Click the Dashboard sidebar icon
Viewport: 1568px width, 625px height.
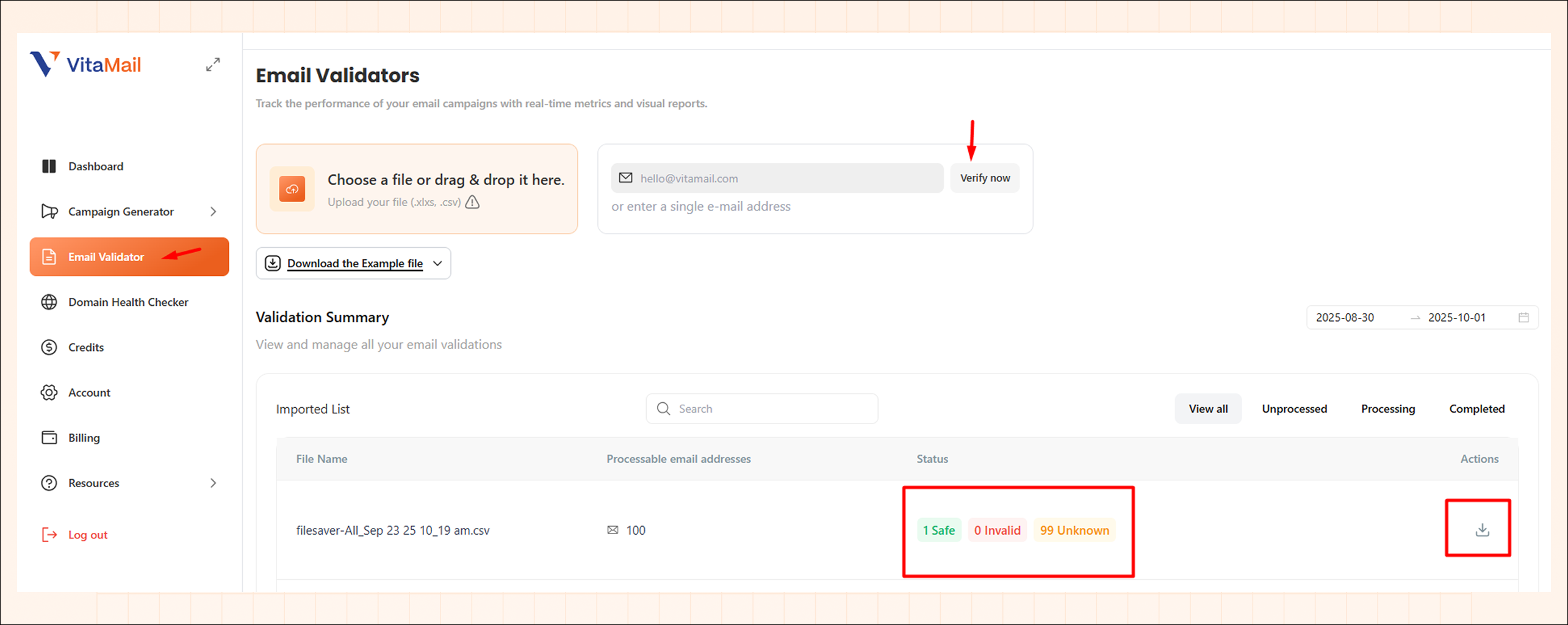point(49,166)
